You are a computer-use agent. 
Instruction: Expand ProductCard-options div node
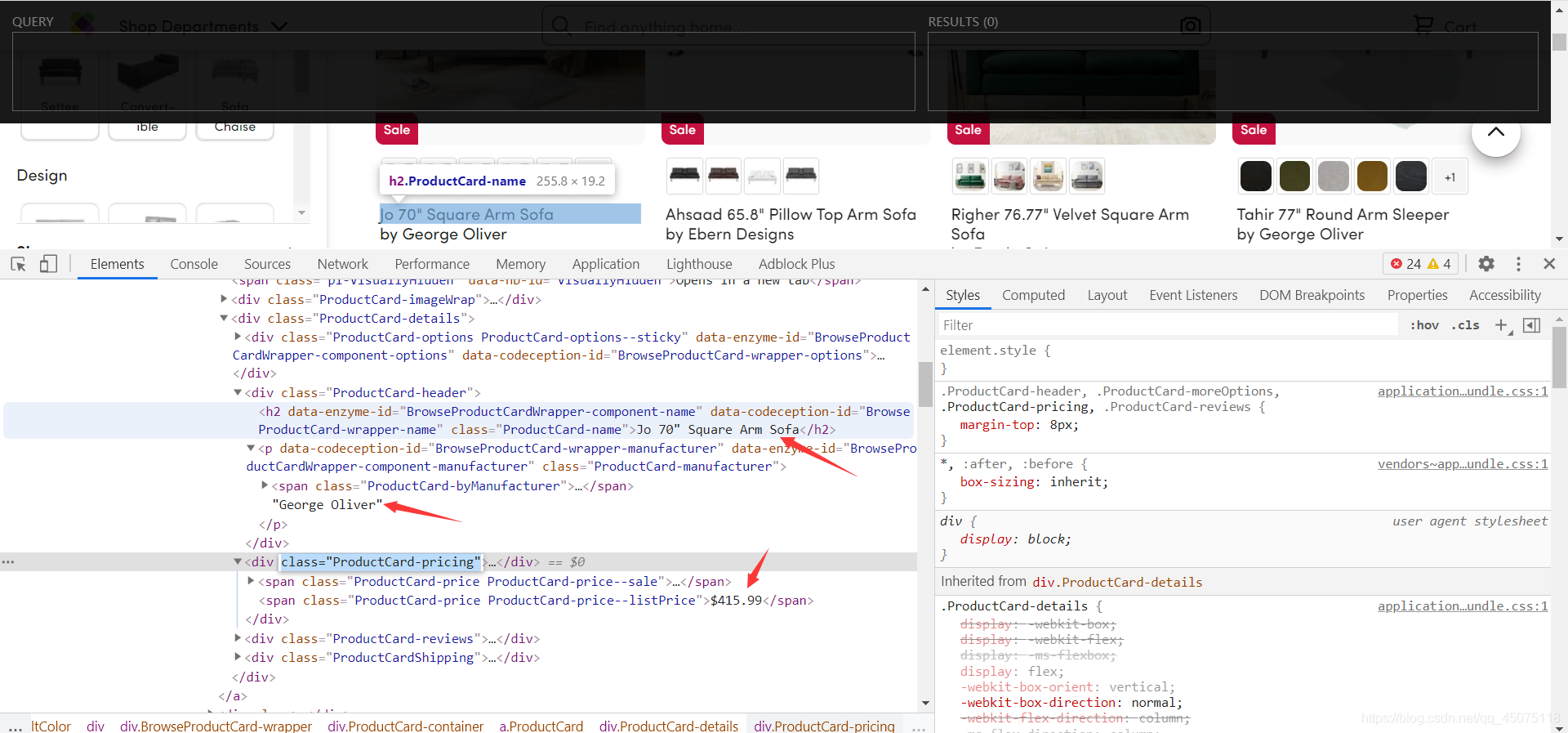click(238, 337)
